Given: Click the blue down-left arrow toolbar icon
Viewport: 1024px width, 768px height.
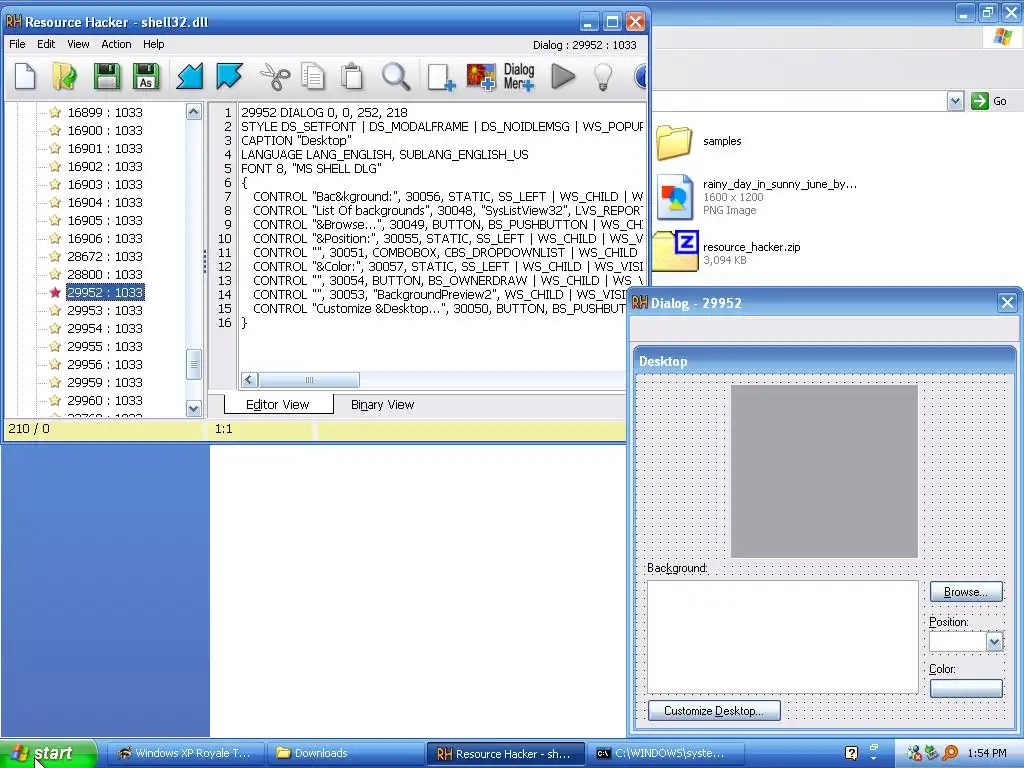Looking at the screenshot, I should coord(190,76).
